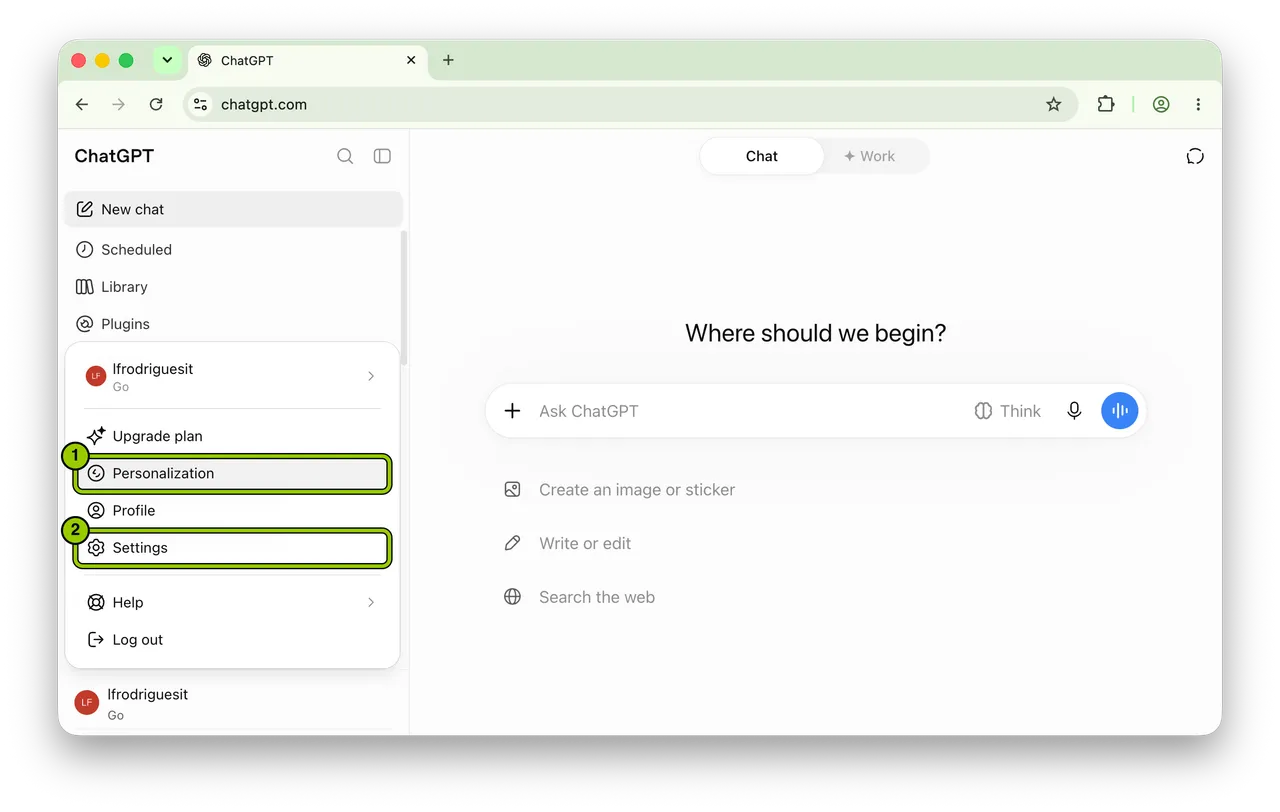The image size is (1280, 812).
Task: Click the chatgpt.com address bar
Action: 630,104
